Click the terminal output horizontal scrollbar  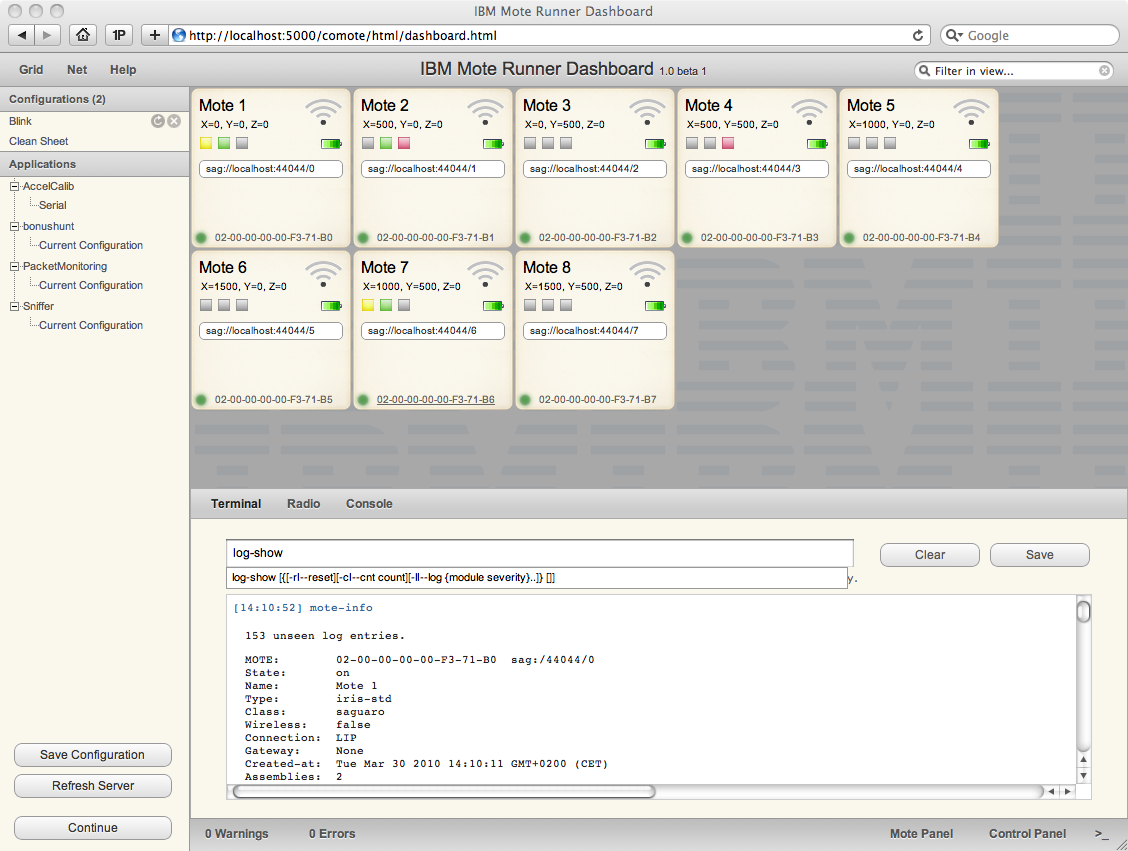(x=637, y=791)
